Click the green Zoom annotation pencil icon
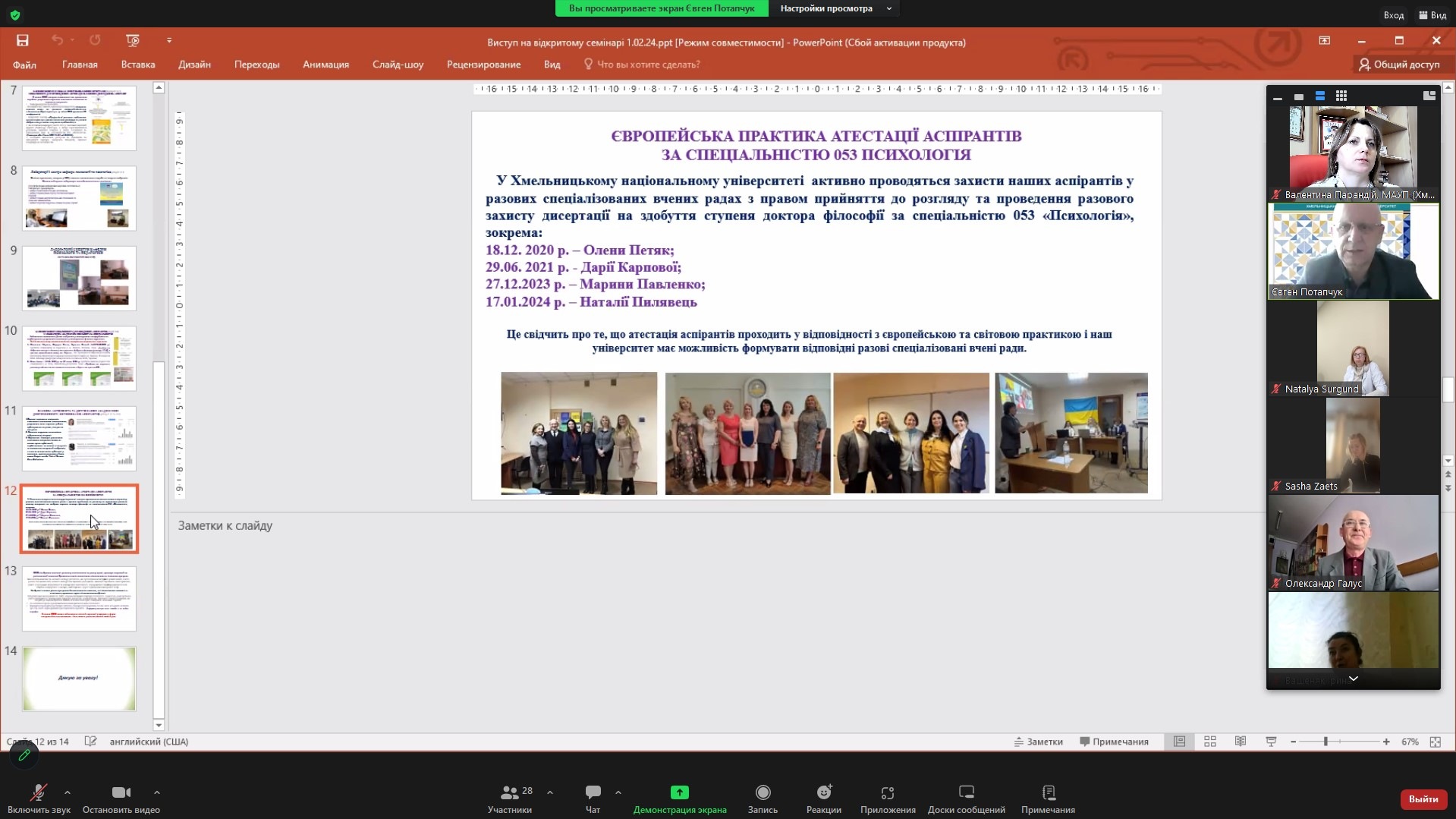The image size is (1456, 819). (24, 754)
